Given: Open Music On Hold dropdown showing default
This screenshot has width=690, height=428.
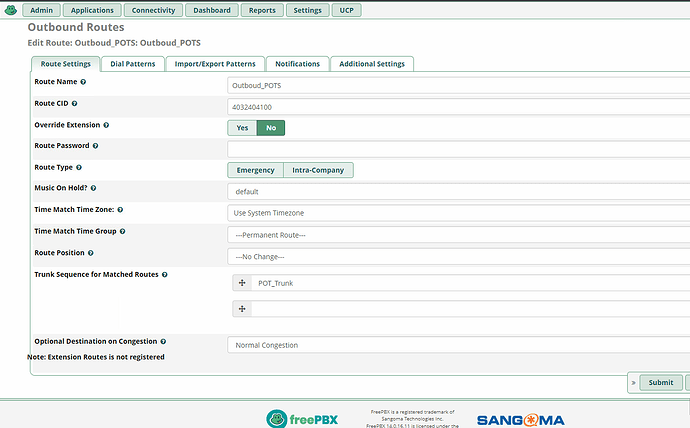Looking at the screenshot, I should click(459, 192).
